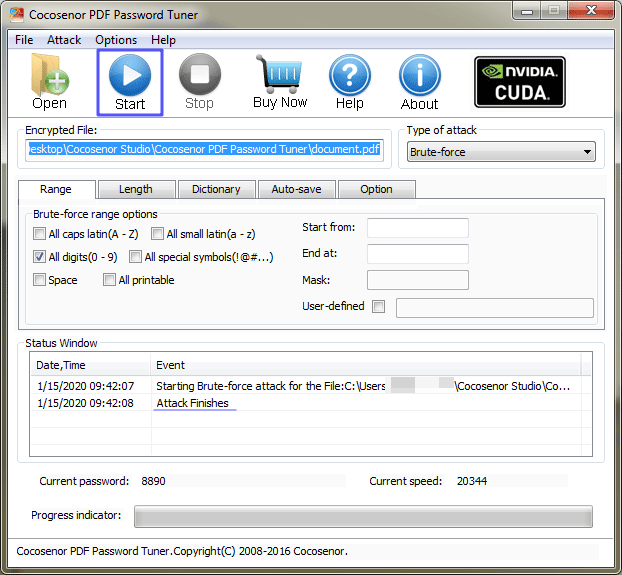Switch to the Option tab
This screenshot has width=622, height=575.
click(x=376, y=189)
